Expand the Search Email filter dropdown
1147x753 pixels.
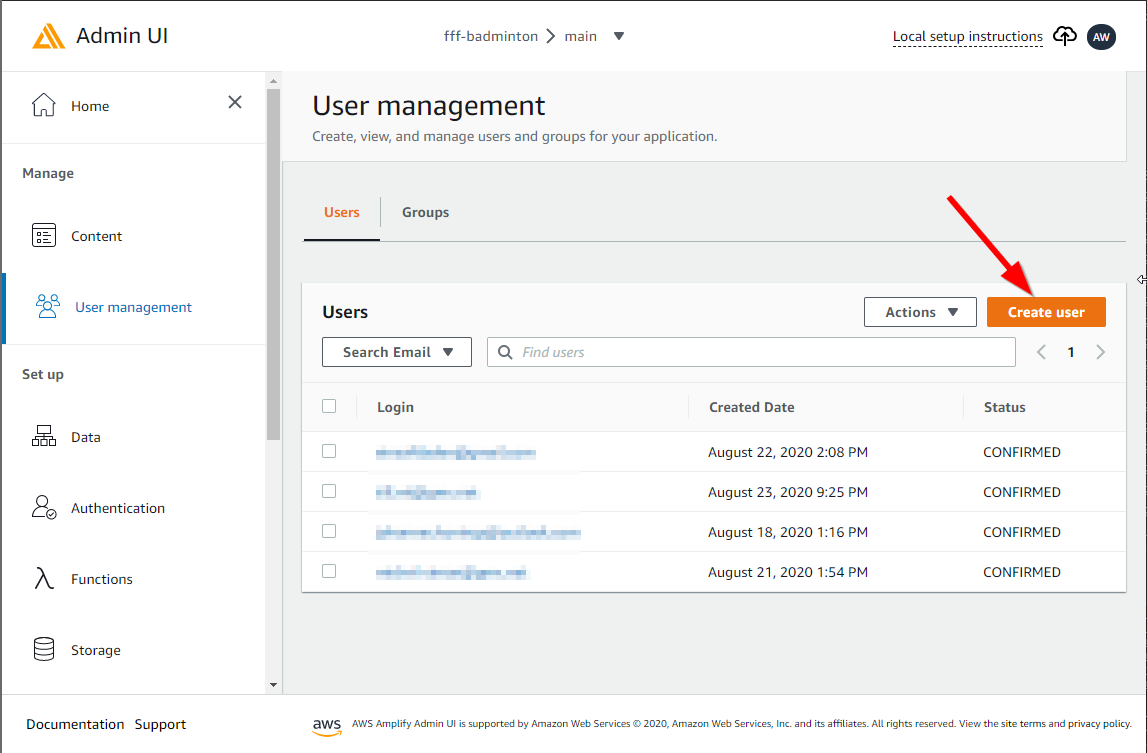tap(396, 351)
